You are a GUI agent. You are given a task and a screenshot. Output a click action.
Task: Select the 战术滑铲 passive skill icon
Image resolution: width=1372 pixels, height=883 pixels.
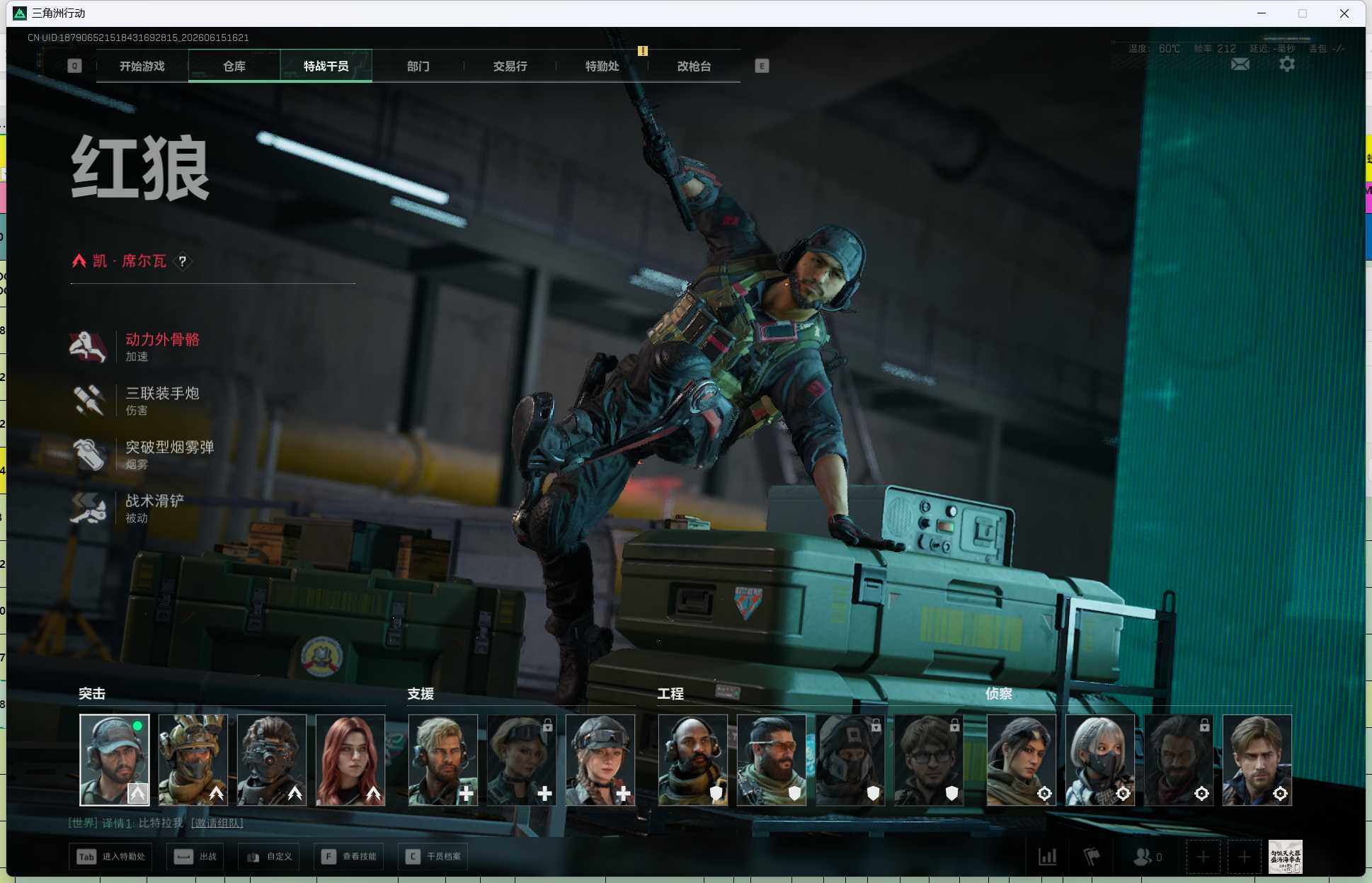(88, 508)
